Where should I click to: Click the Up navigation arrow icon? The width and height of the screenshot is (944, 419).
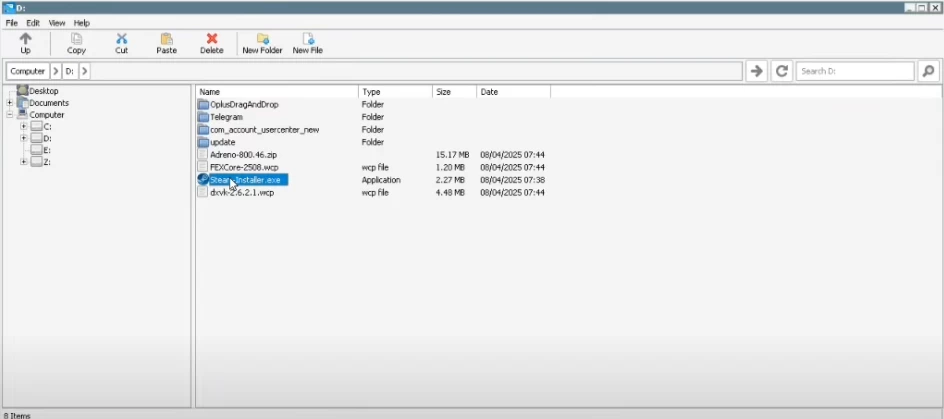(25, 39)
